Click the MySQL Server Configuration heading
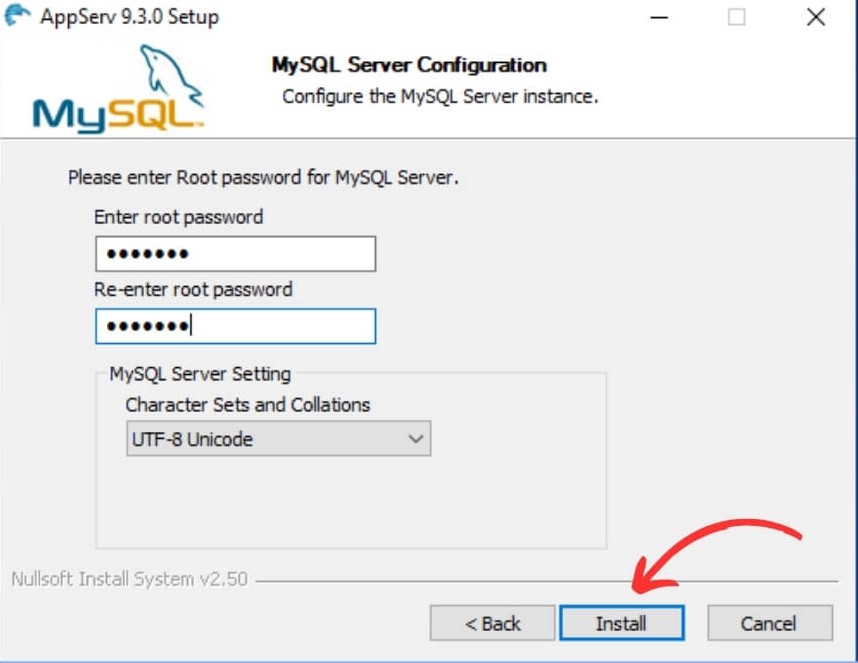The image size is (858, 663). coord(409,65)
